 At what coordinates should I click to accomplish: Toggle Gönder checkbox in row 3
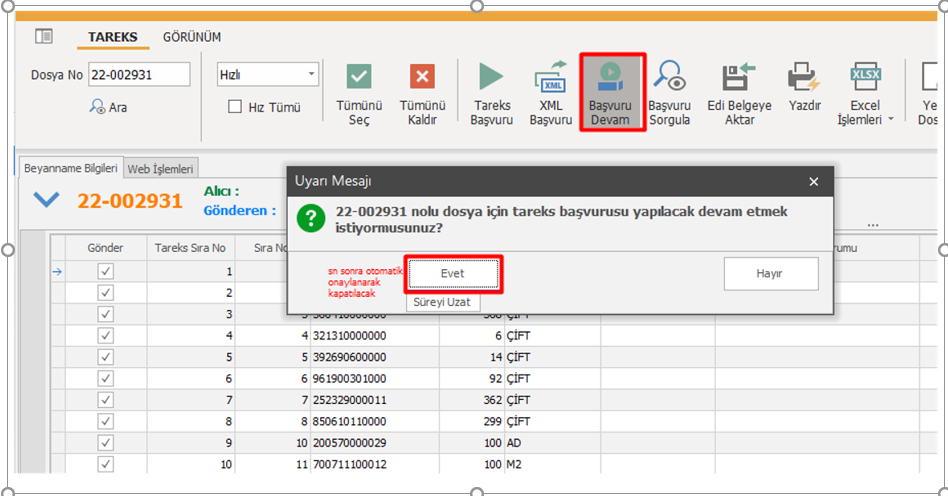point(105,314)
